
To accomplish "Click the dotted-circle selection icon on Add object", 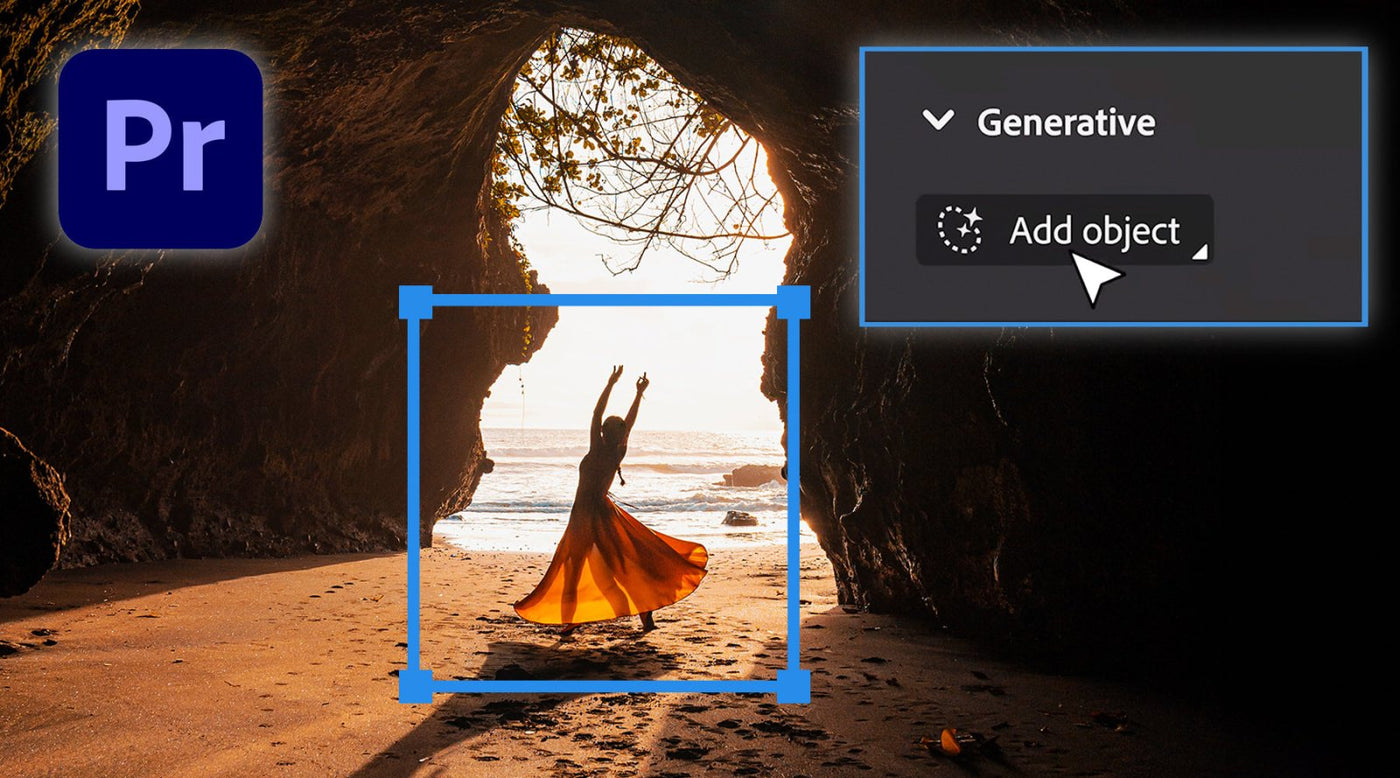I will (959, 232).
